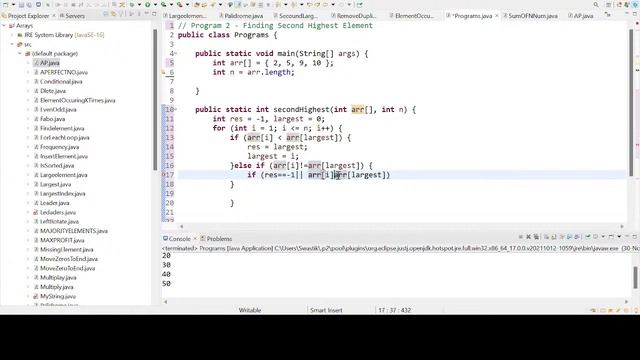
Task: Click Remove All Terminated Launches icon
Action: [x=536, y=237]
